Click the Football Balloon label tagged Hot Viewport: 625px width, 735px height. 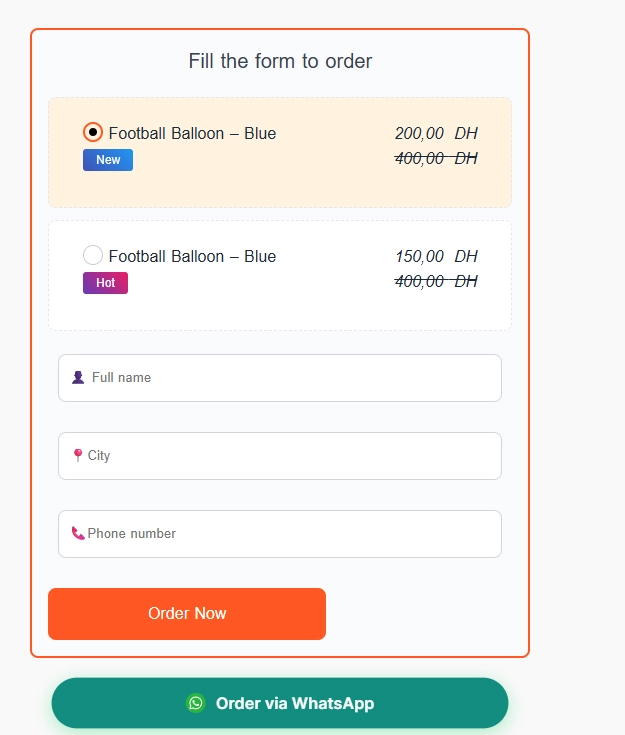(192, 256)
